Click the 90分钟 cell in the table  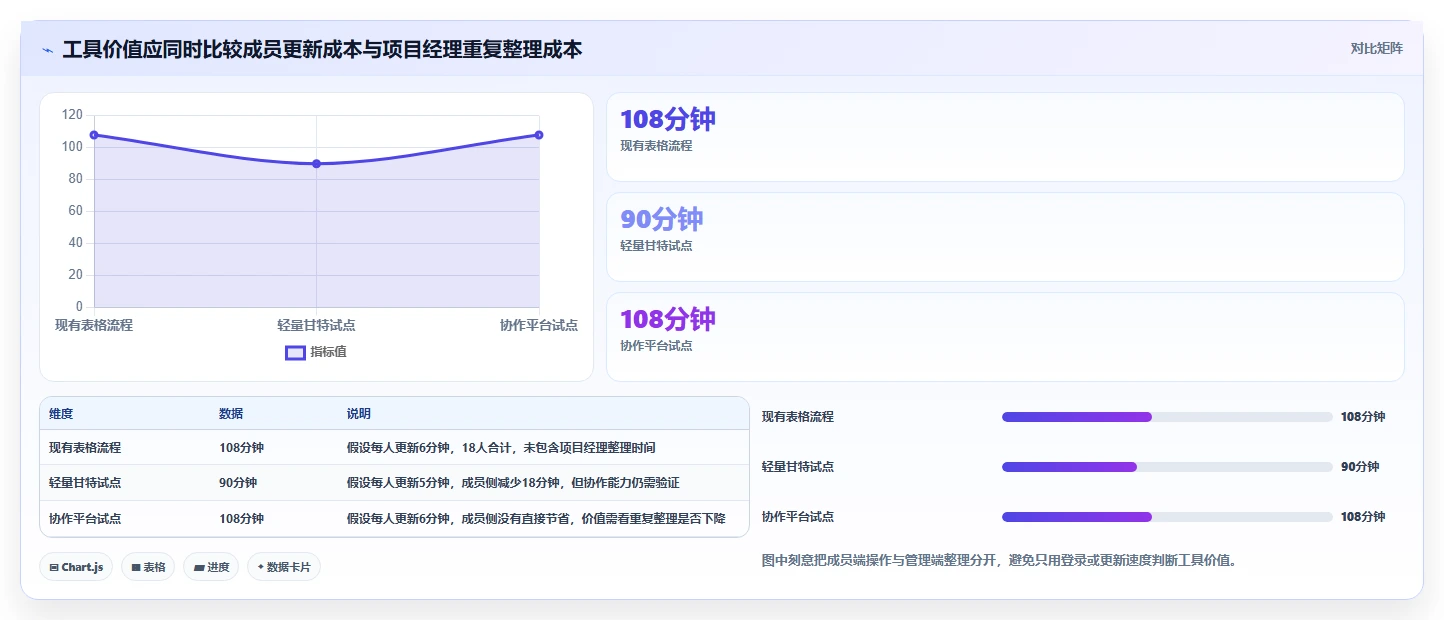point(238,483)
